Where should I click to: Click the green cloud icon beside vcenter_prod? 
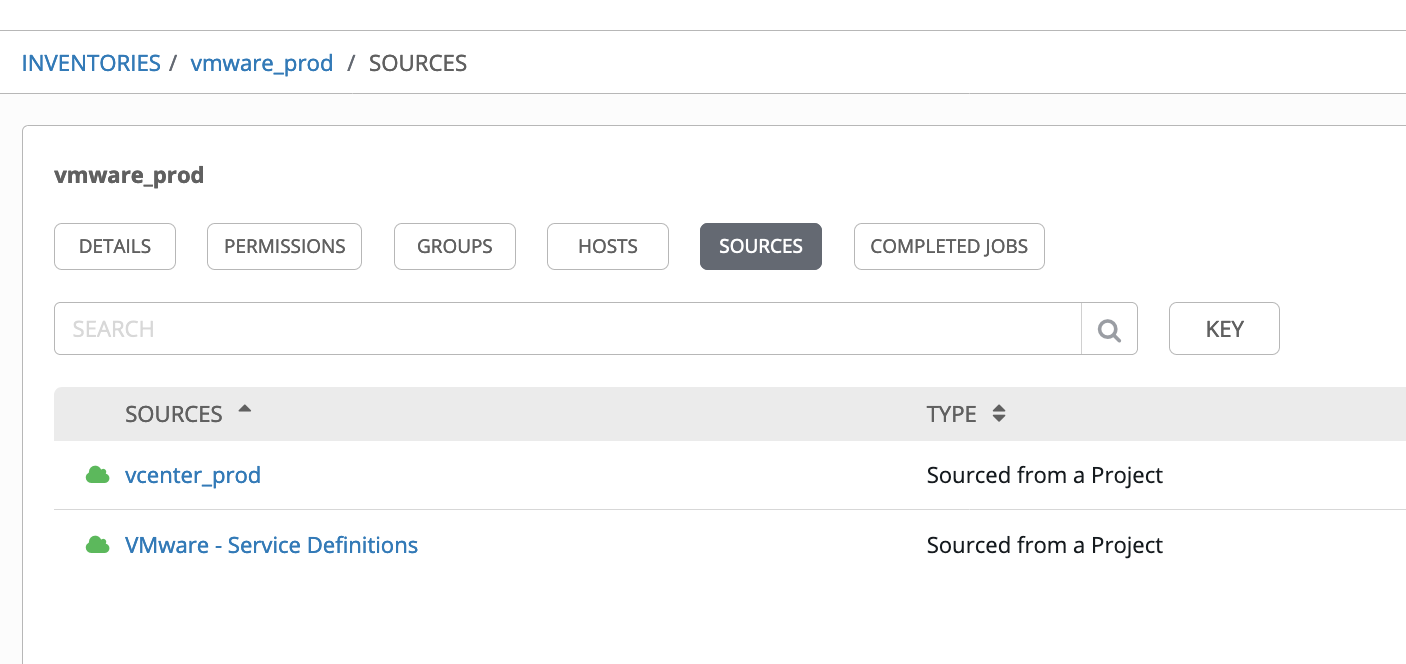97,475
